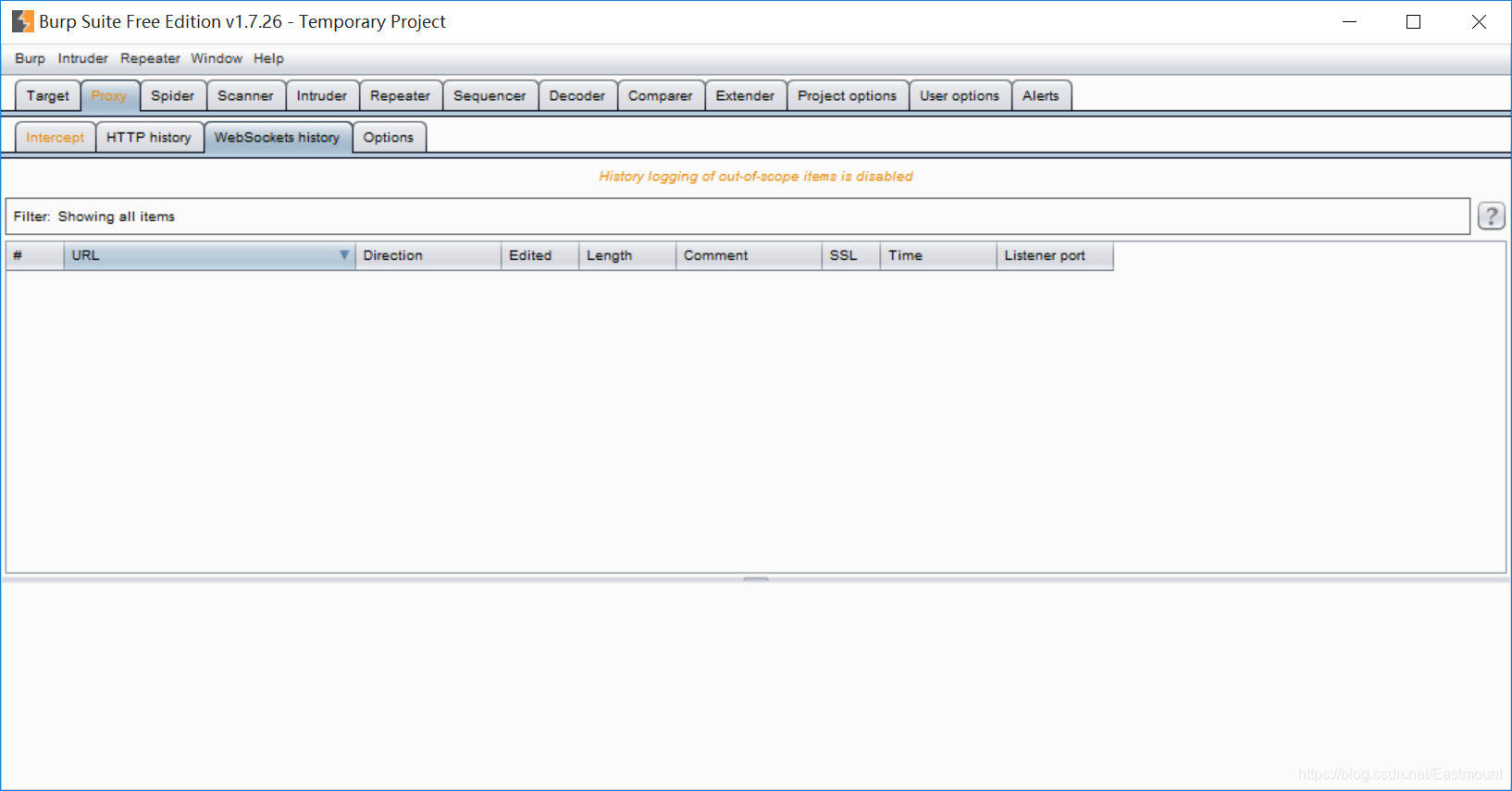Go to the Scanner tab
Image resolution: width=1512 pixels, height=791 pixels.
(245, 95)
